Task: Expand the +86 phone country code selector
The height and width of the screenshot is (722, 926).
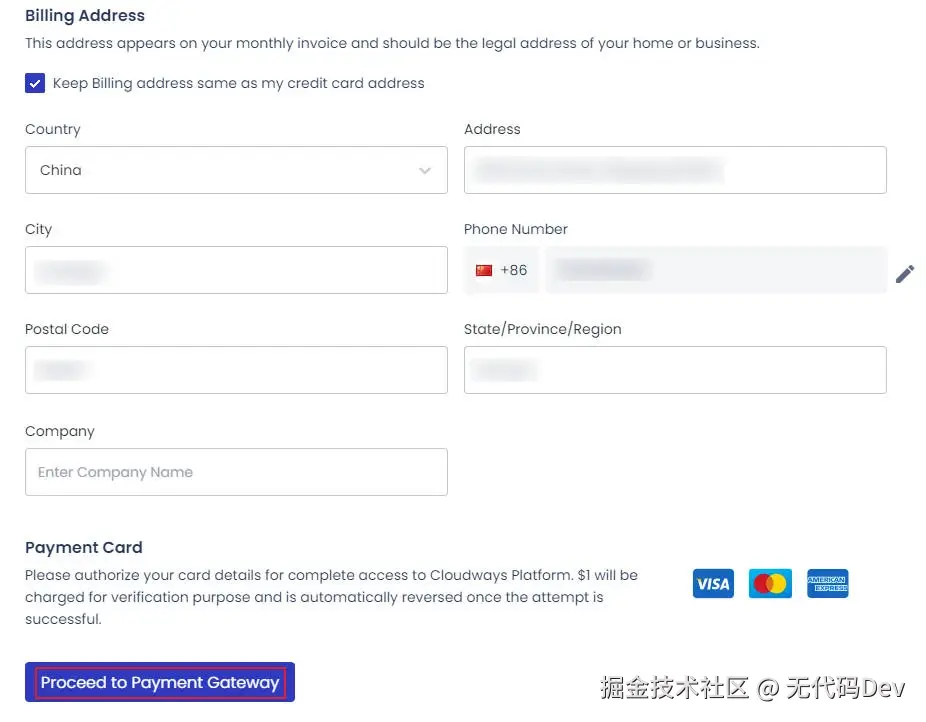Action: coord(501,270)
